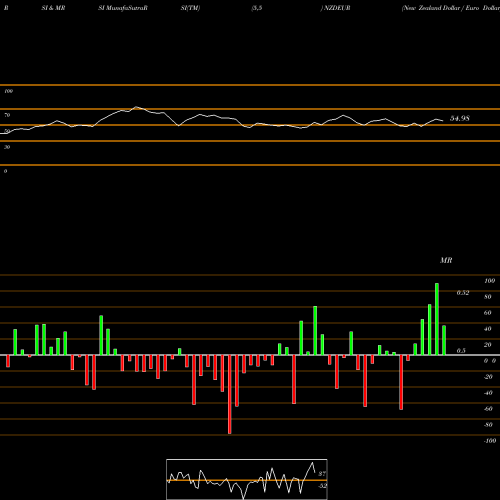Click the MR axis label 80
The image size is (500, 500).
coord(488,297)
